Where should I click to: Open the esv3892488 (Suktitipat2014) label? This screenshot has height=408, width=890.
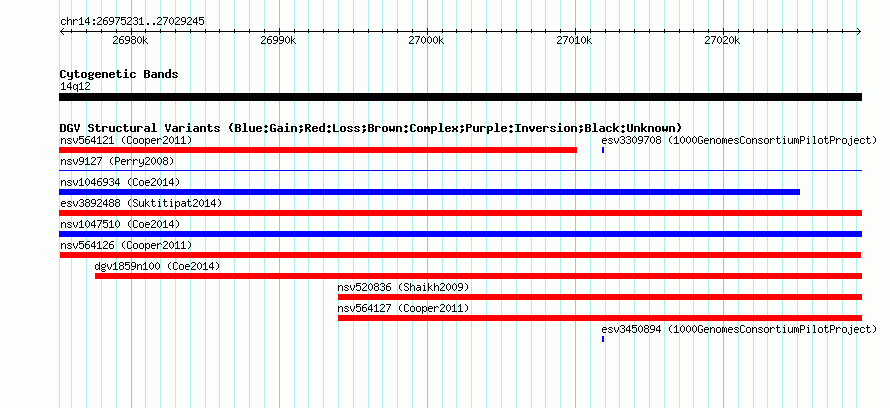(141, 203)
